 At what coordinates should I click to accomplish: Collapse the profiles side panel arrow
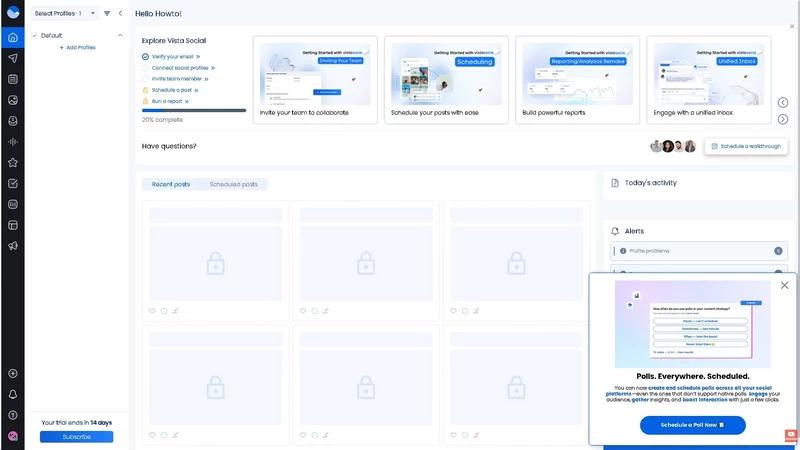tap(120, 13)
